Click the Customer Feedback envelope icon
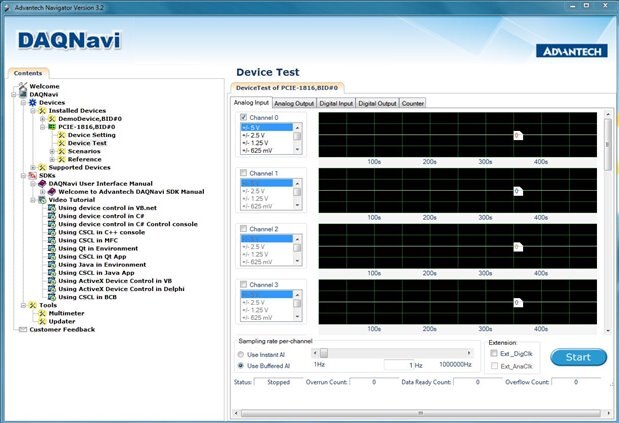The image size is (619, 423). click(x=23, y=329)
